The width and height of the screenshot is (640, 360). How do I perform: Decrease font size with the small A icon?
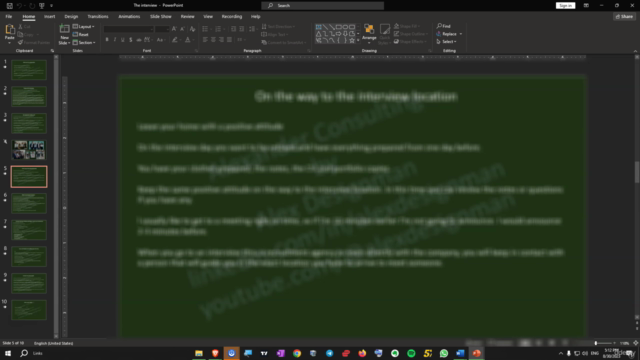click(182, 29)
